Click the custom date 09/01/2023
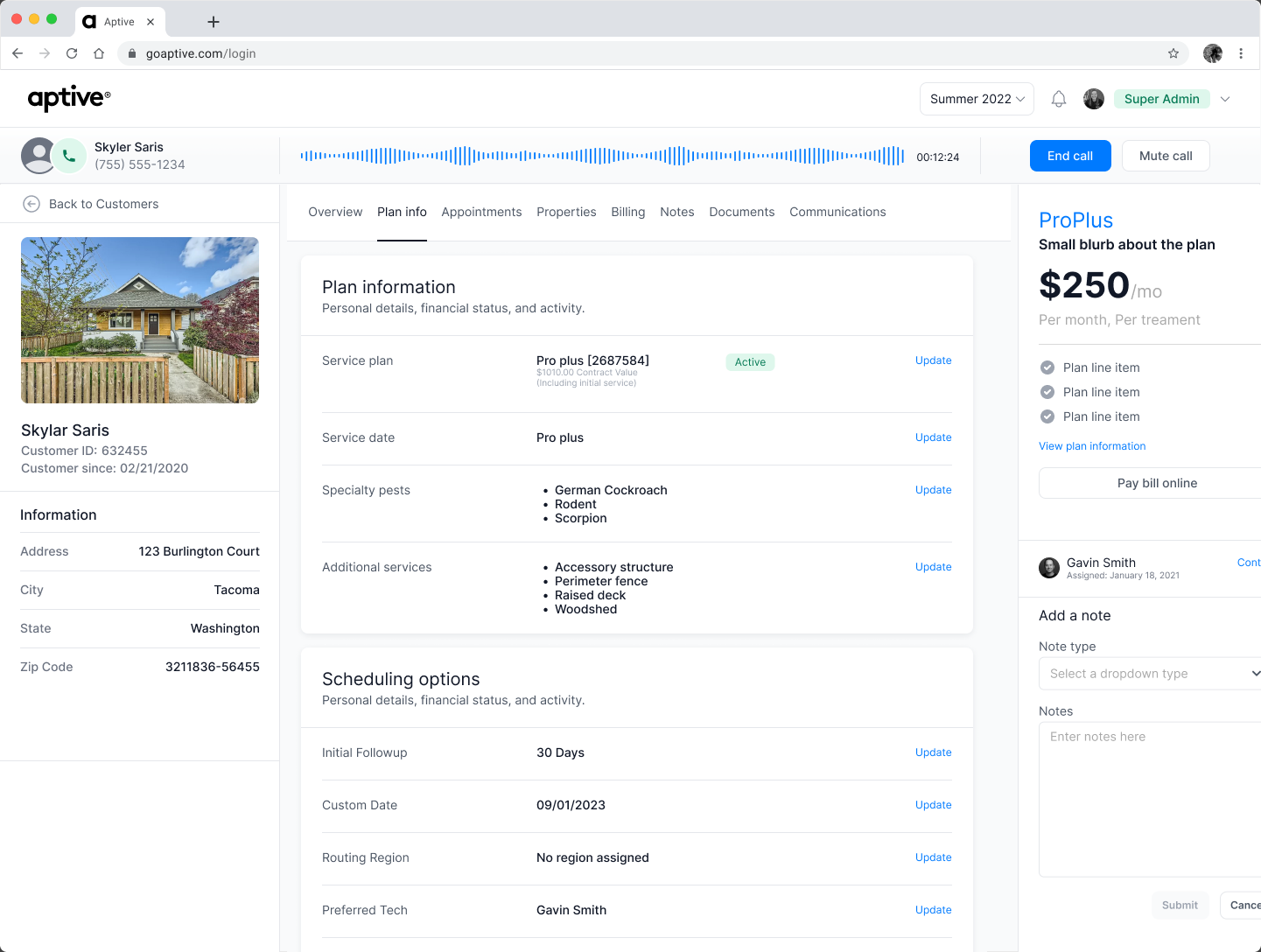The width and height of the screenshot is (1261, 952). point(571,805)
